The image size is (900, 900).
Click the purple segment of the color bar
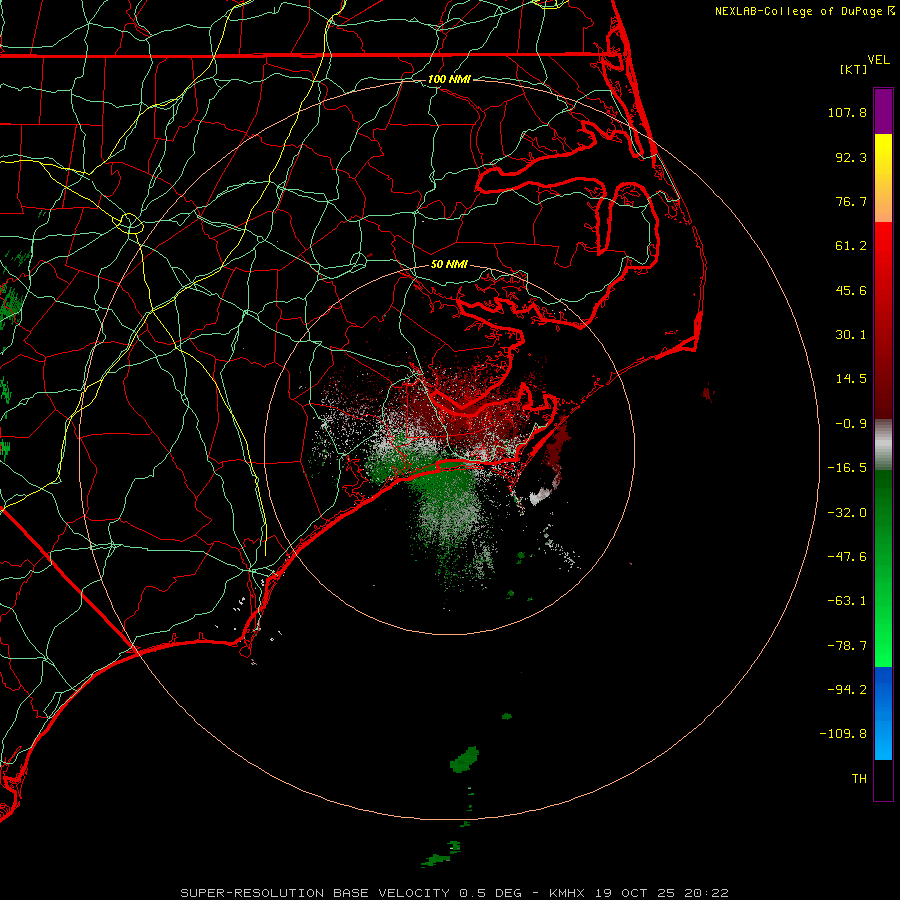pyautogui.click(x=883, y=111)
